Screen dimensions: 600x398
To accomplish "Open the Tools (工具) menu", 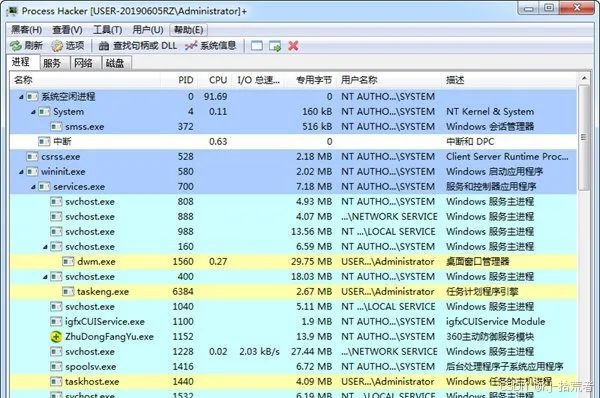I will point(108,30).
